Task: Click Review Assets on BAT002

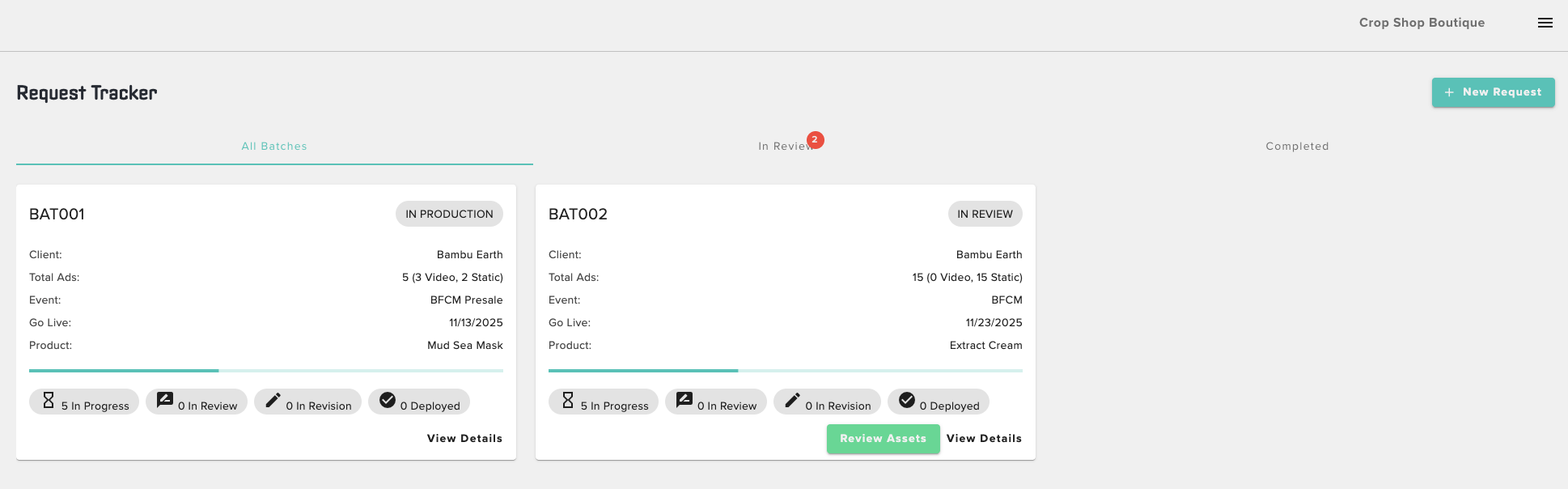Action: [x=883, y=438]
